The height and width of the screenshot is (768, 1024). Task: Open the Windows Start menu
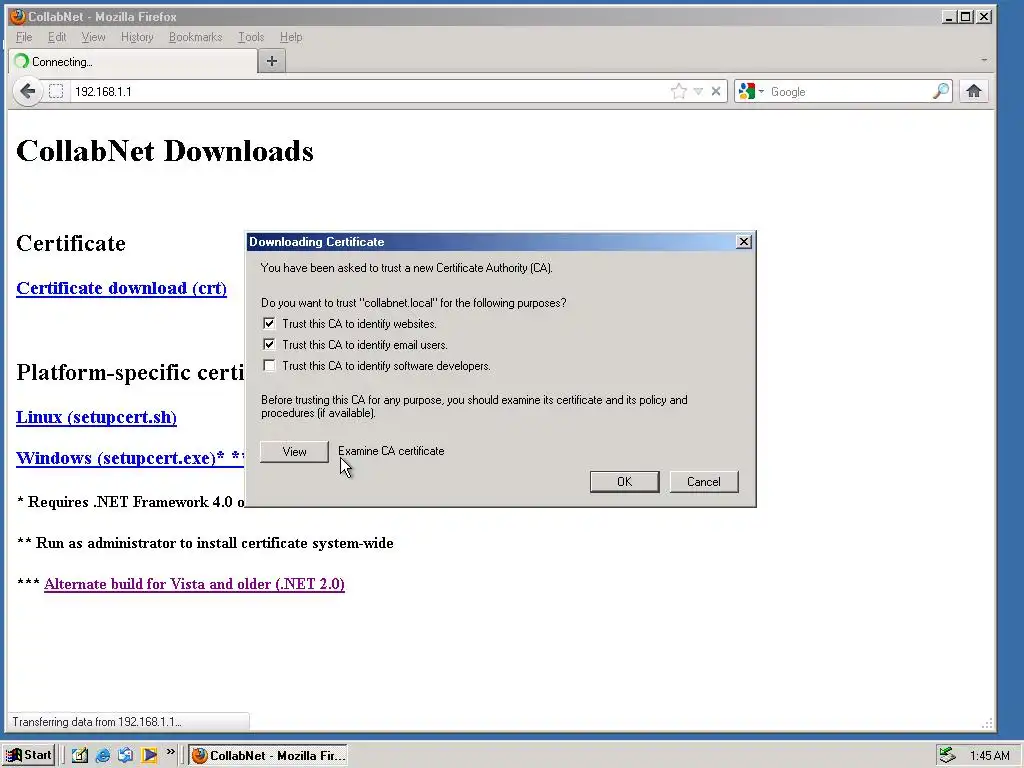coord(29,755)
